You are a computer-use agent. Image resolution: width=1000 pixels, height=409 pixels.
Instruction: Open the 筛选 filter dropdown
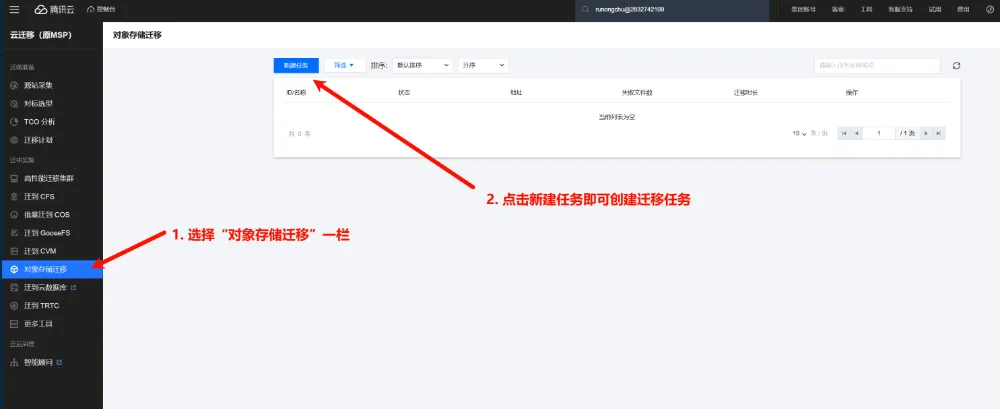[344, 66]
